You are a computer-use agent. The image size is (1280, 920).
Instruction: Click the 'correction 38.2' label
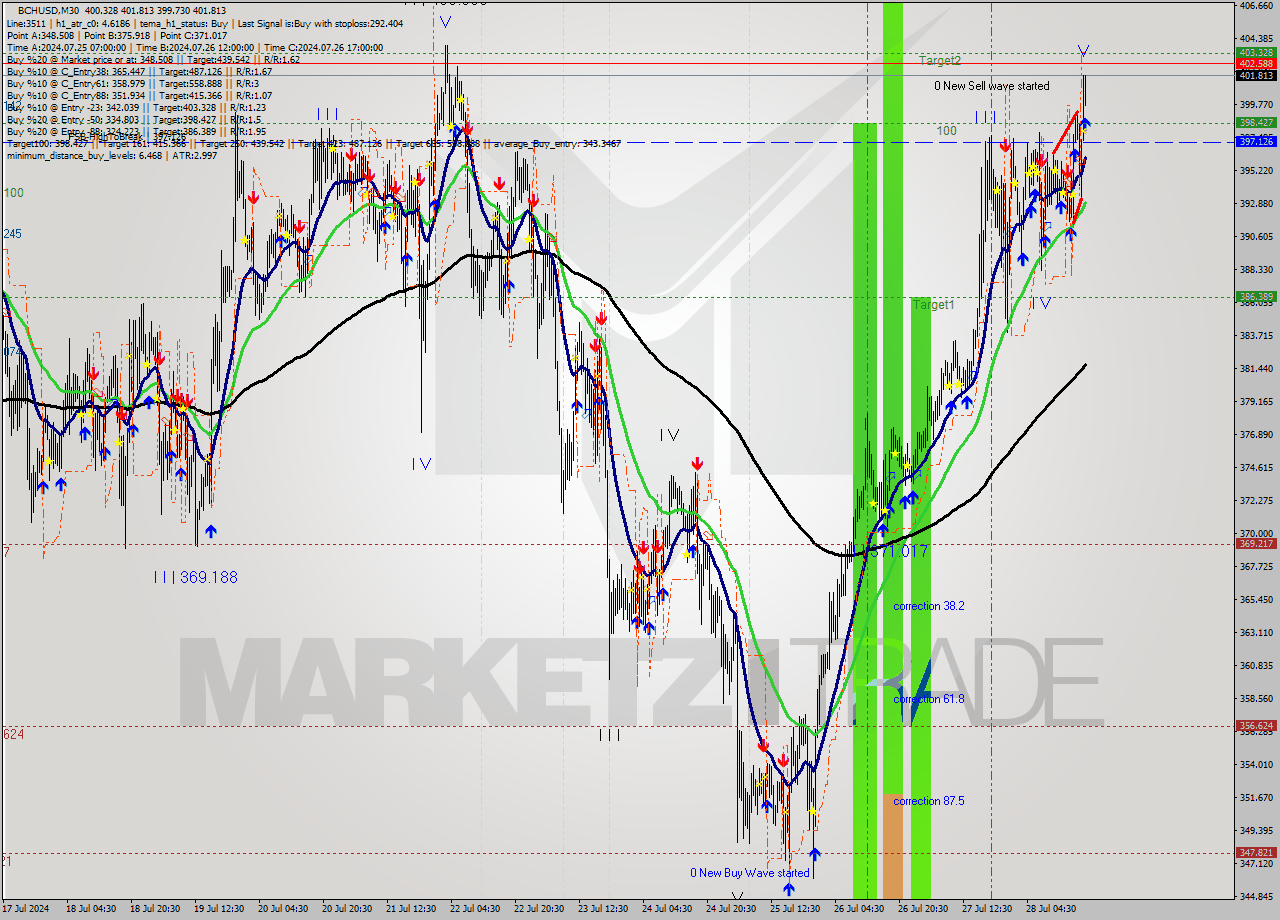click(929, 606)
